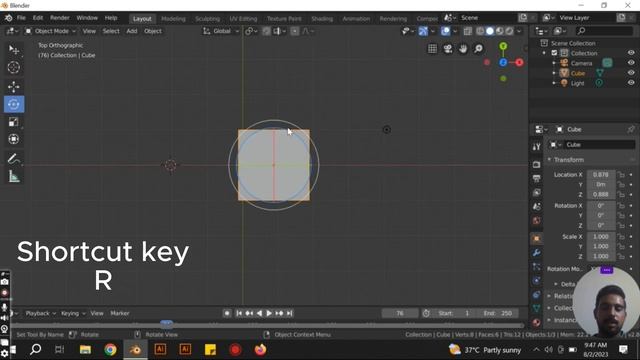The width and height of the screenshot is (640, 360).
Task: Select the Measure tool
Action: pos(14,176)
